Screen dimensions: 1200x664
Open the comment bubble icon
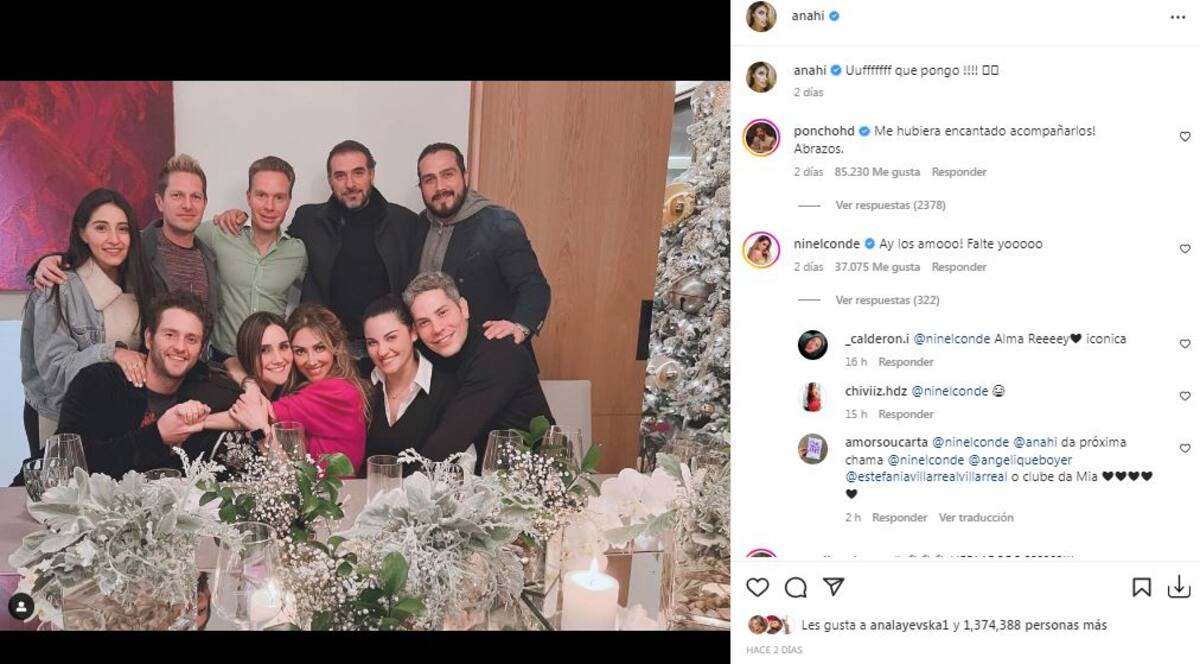pyautogui.click(x=796, y=587)
